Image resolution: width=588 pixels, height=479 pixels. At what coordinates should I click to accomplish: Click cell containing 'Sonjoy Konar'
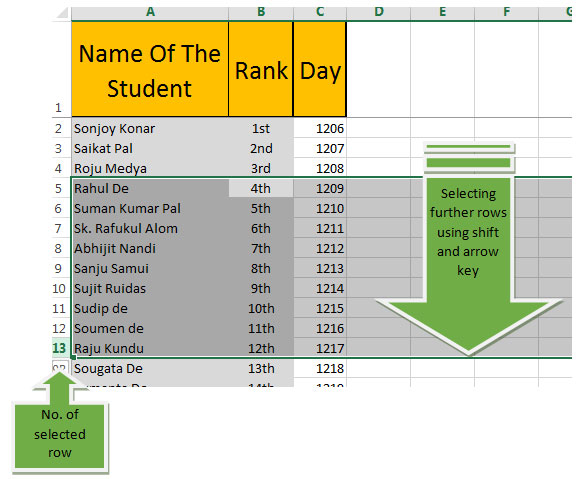pos(150,129)
